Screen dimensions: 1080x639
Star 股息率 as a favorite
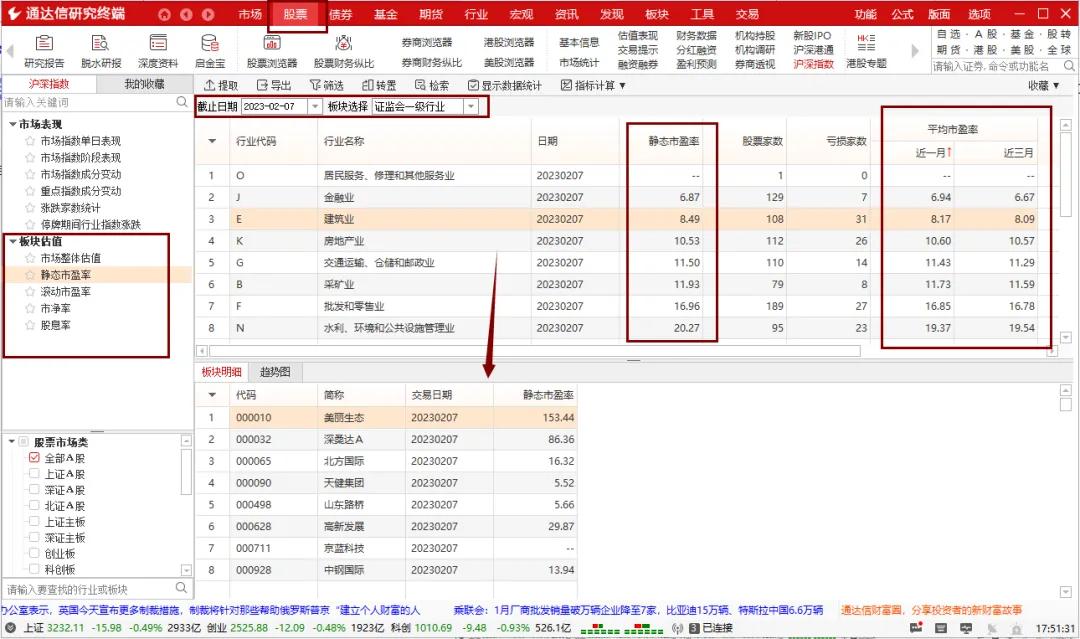[x=30, y=325]
